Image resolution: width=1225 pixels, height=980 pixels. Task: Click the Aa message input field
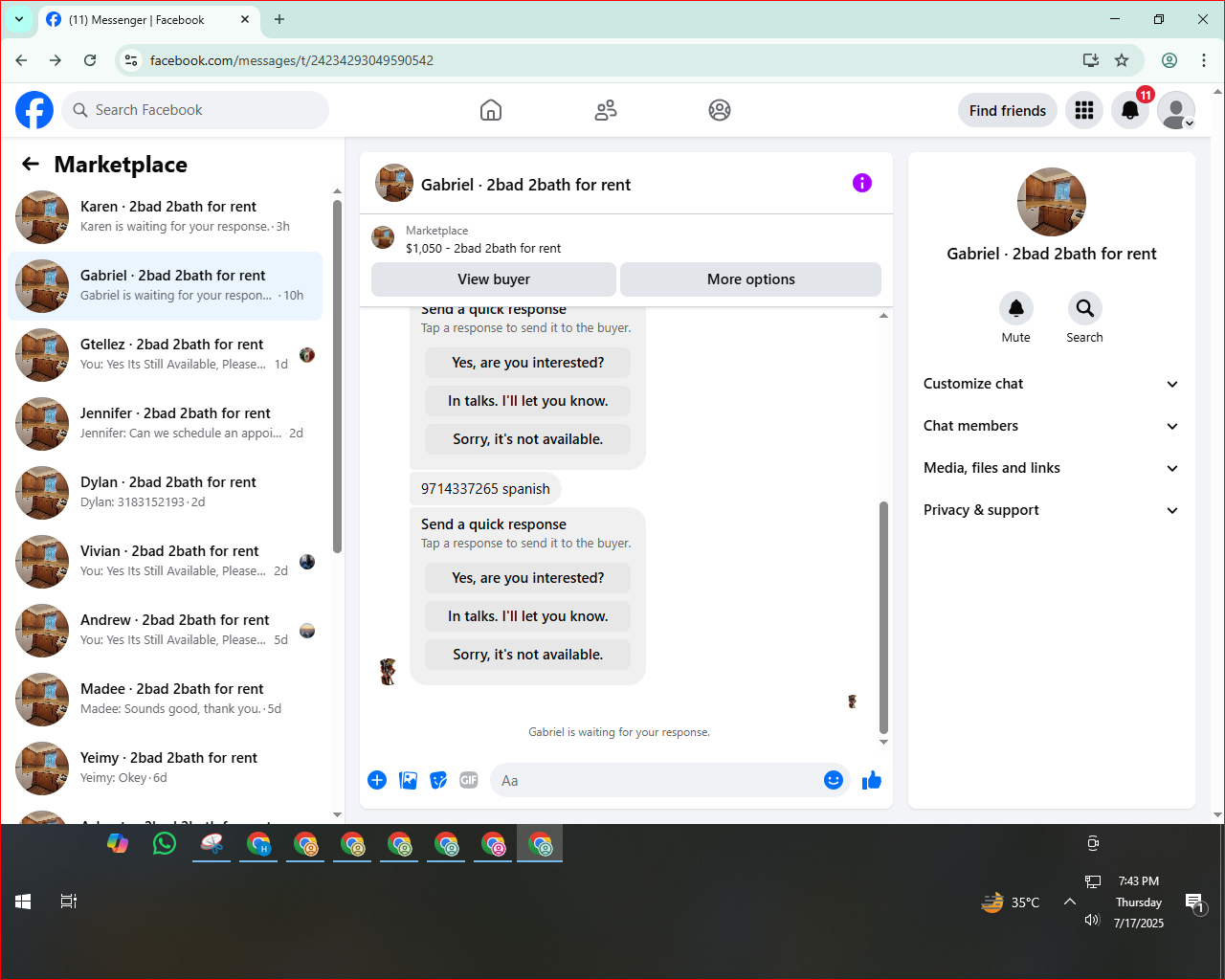(x=657, y=780)
